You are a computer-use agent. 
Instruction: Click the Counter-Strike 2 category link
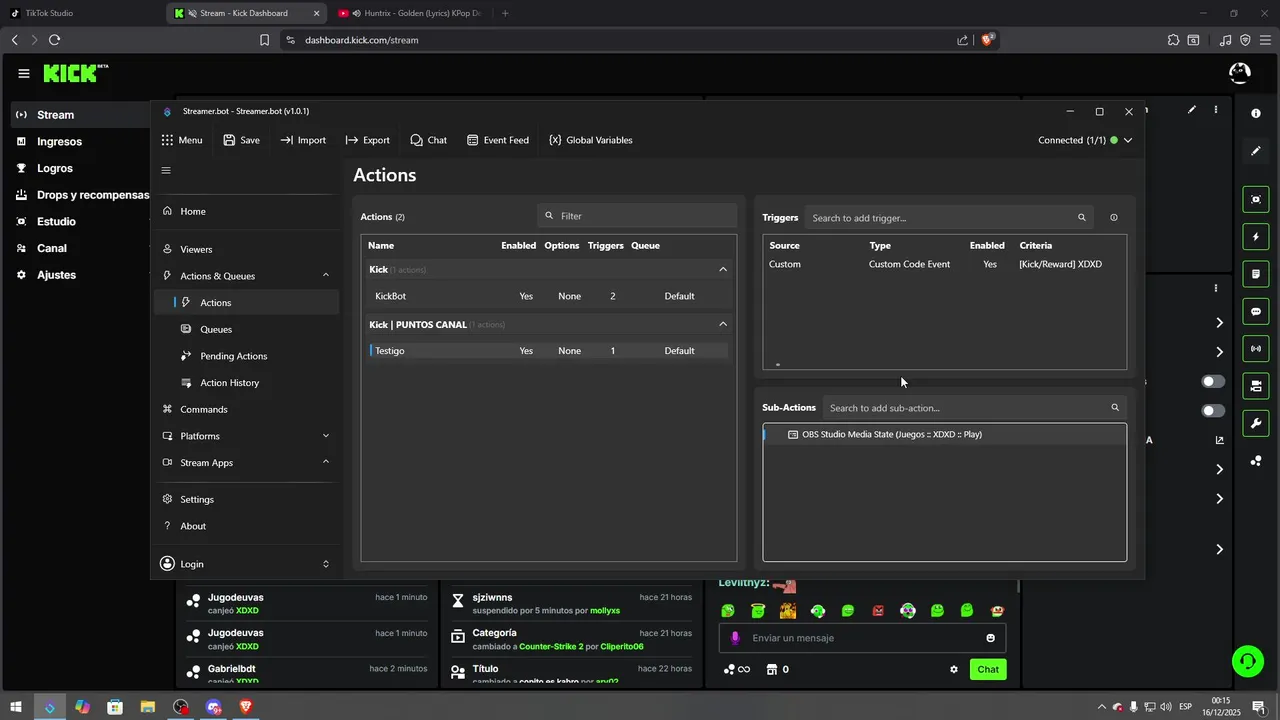coord(551,647)
